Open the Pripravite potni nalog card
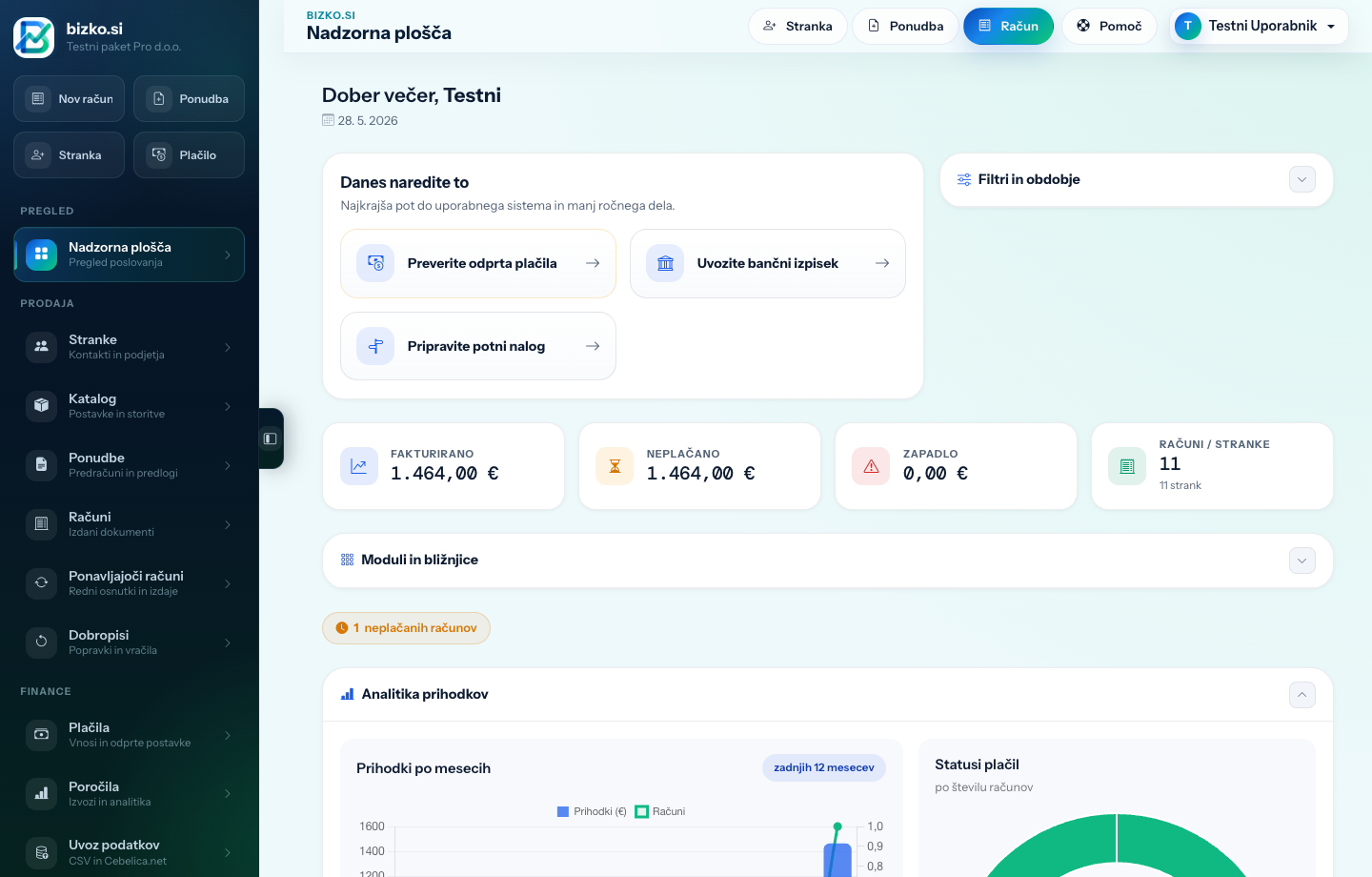Screen dimensions: 1372x877 coord(478,346)
